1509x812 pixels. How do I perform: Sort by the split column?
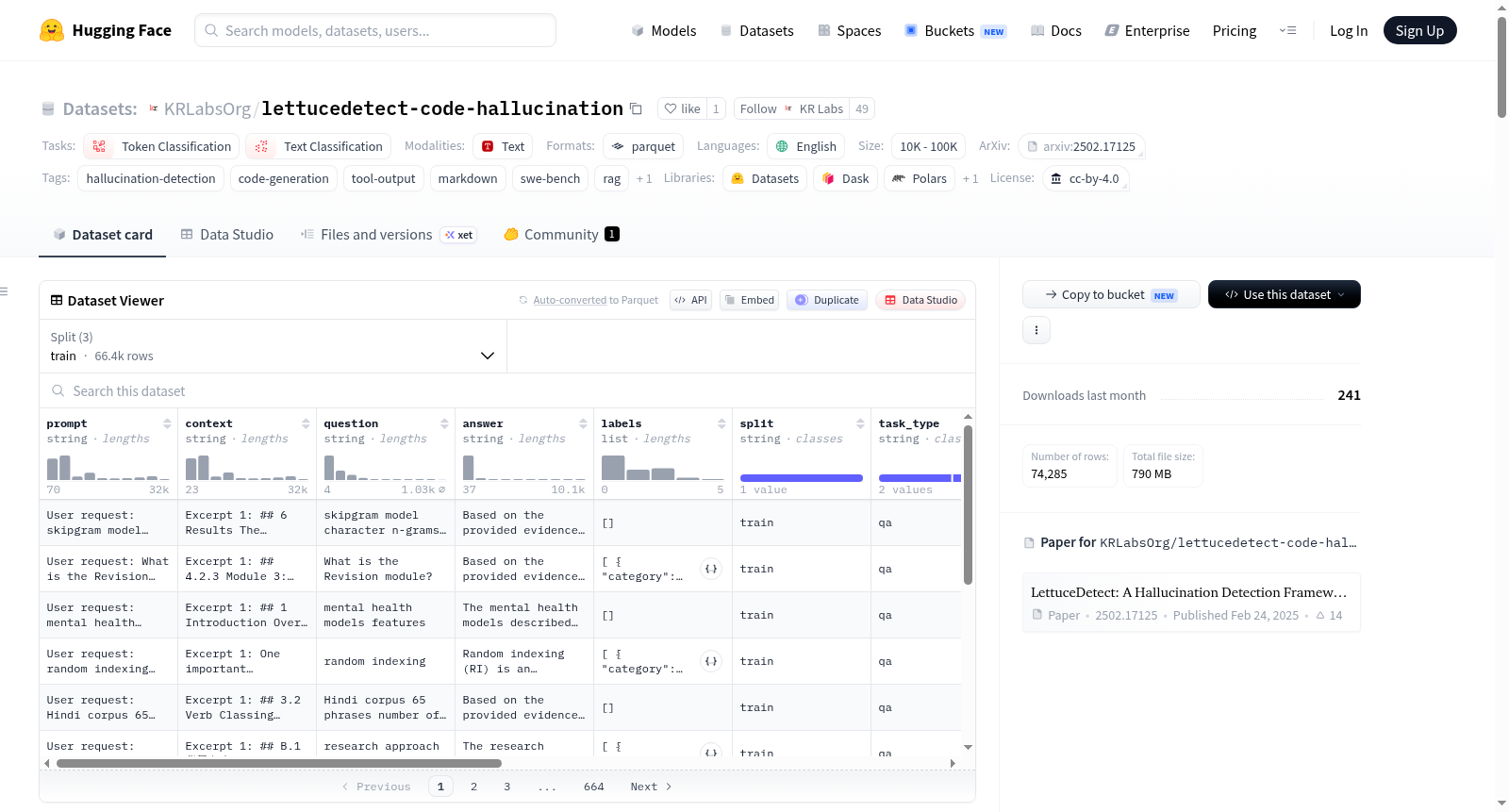[860, 423]
